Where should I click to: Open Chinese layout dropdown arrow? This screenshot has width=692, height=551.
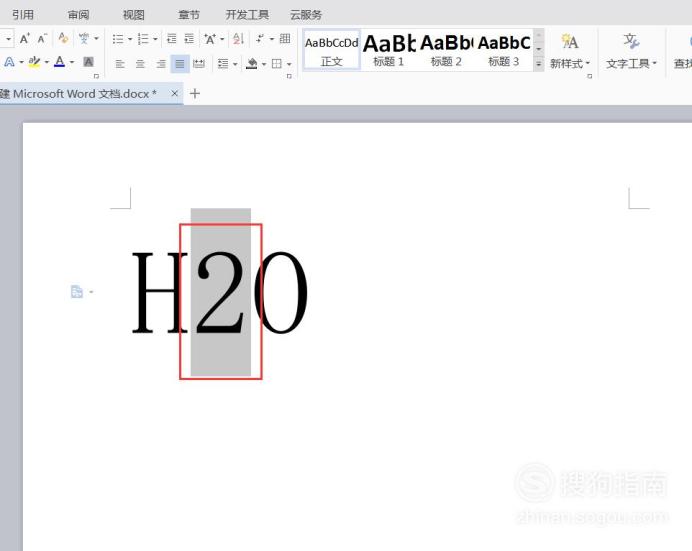tap(222, 40)
